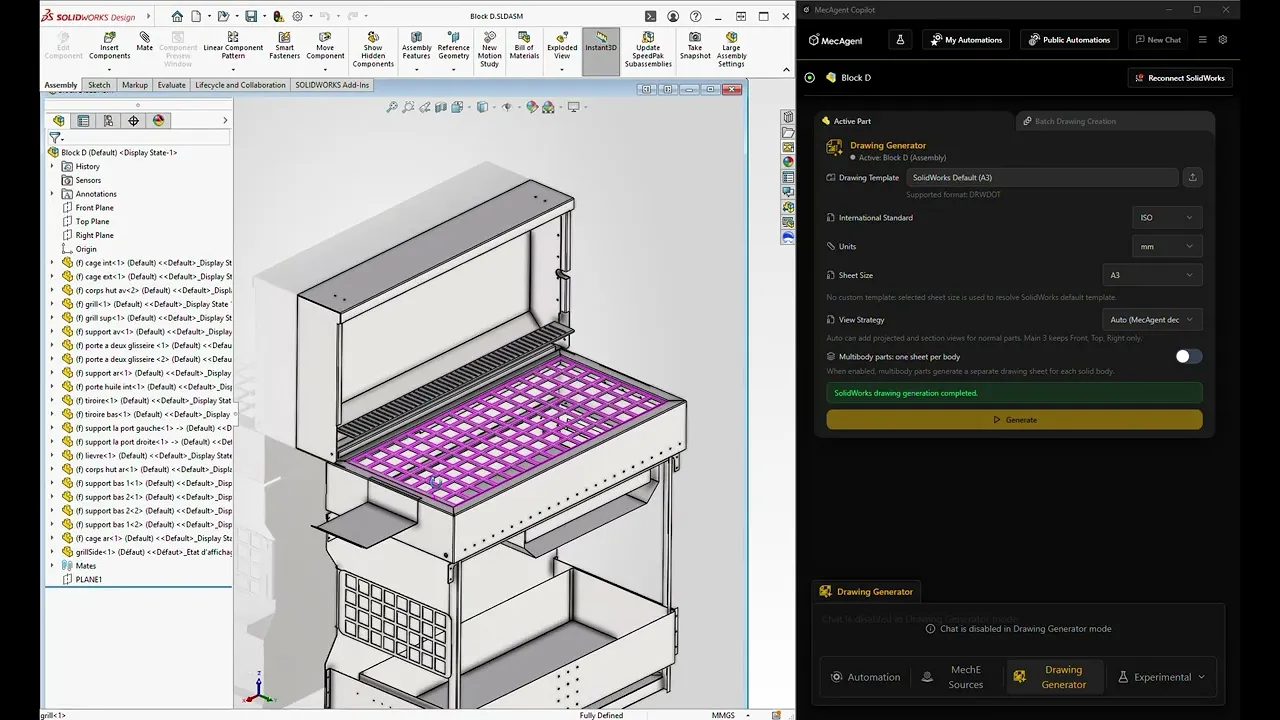Click the Open file folder icon

tap(225, 16)
